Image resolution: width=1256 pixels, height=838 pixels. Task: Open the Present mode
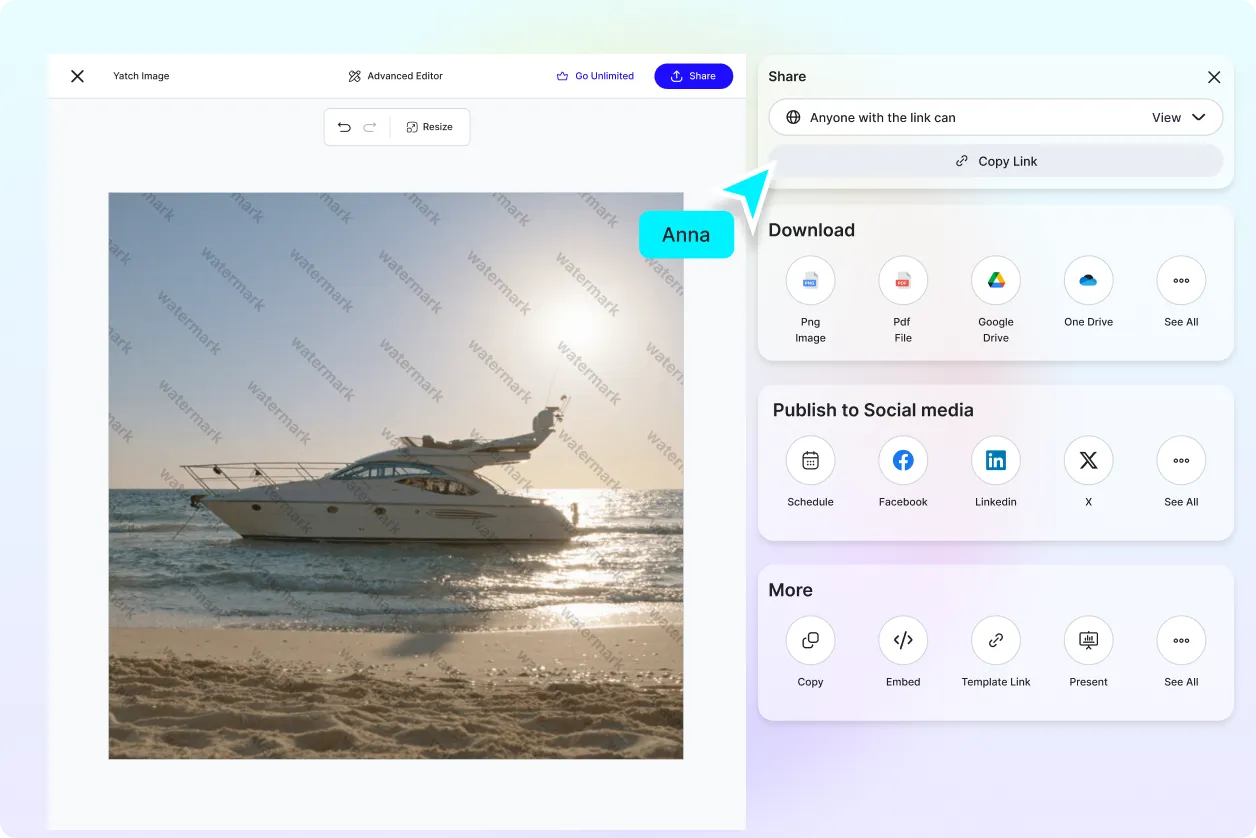coord(1088,640)
